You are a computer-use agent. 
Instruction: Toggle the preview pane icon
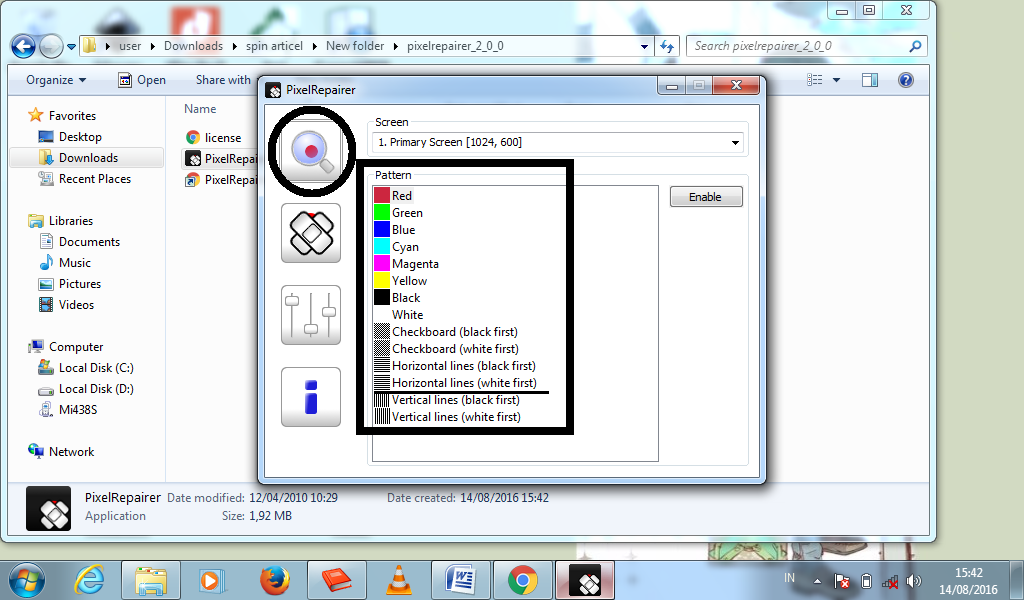point(870,80)
